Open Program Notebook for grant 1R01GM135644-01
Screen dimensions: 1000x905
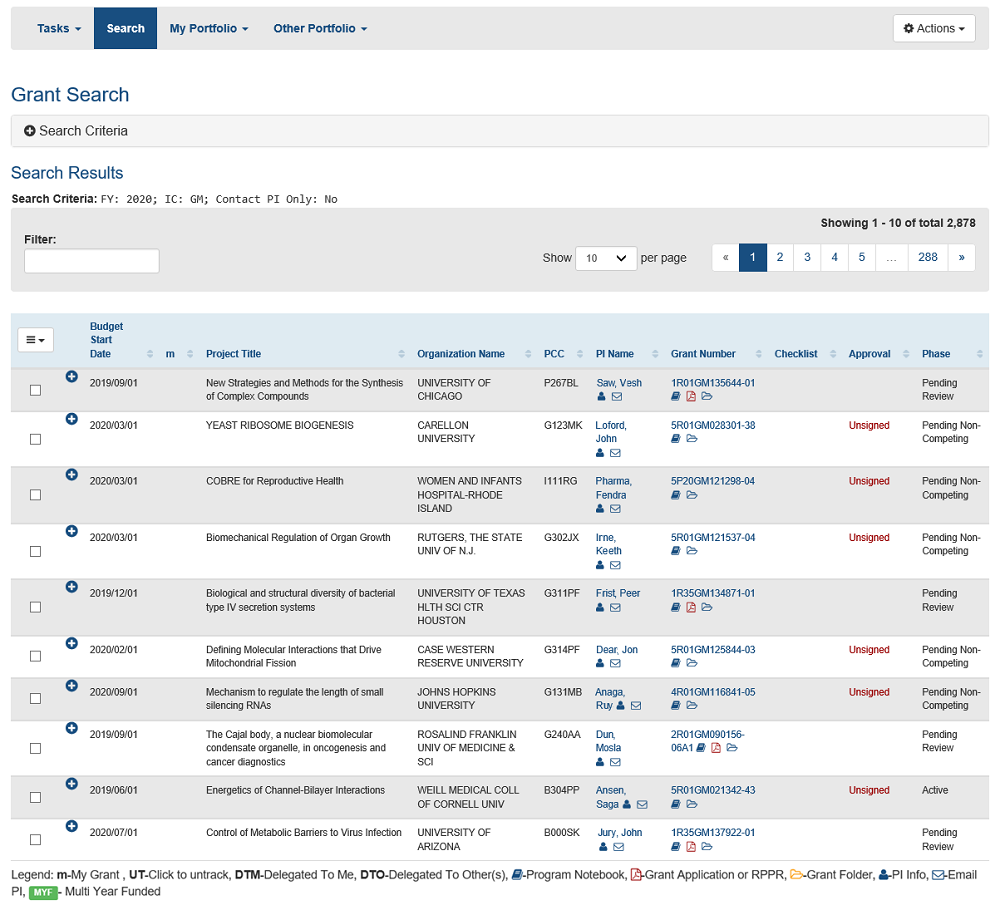[x=676, y=397]
